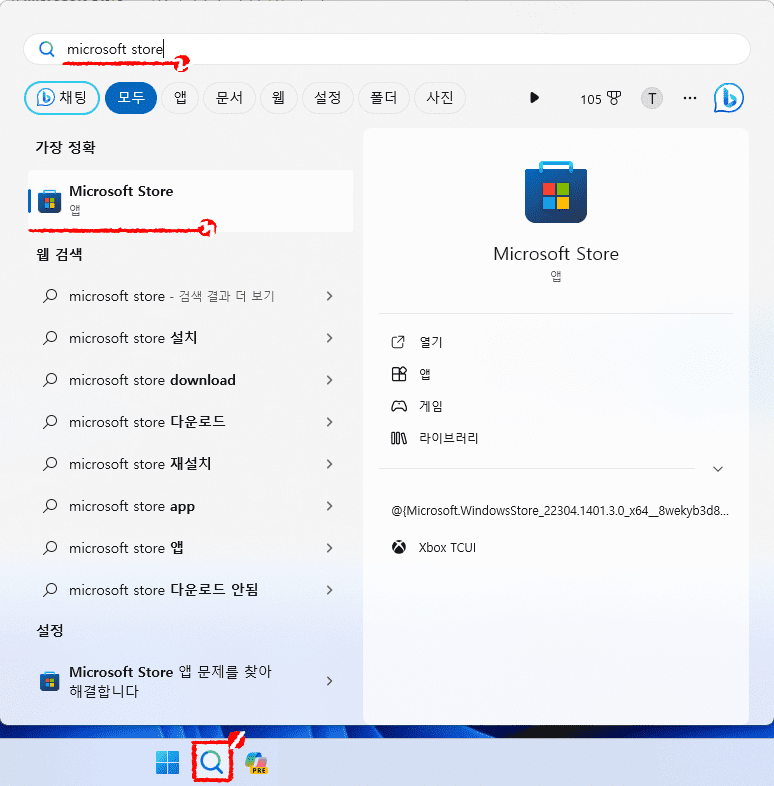Expand chevron for 'microsoft store 앱'
The width and height of the screenshot is (774, 786).
point(329,548)
